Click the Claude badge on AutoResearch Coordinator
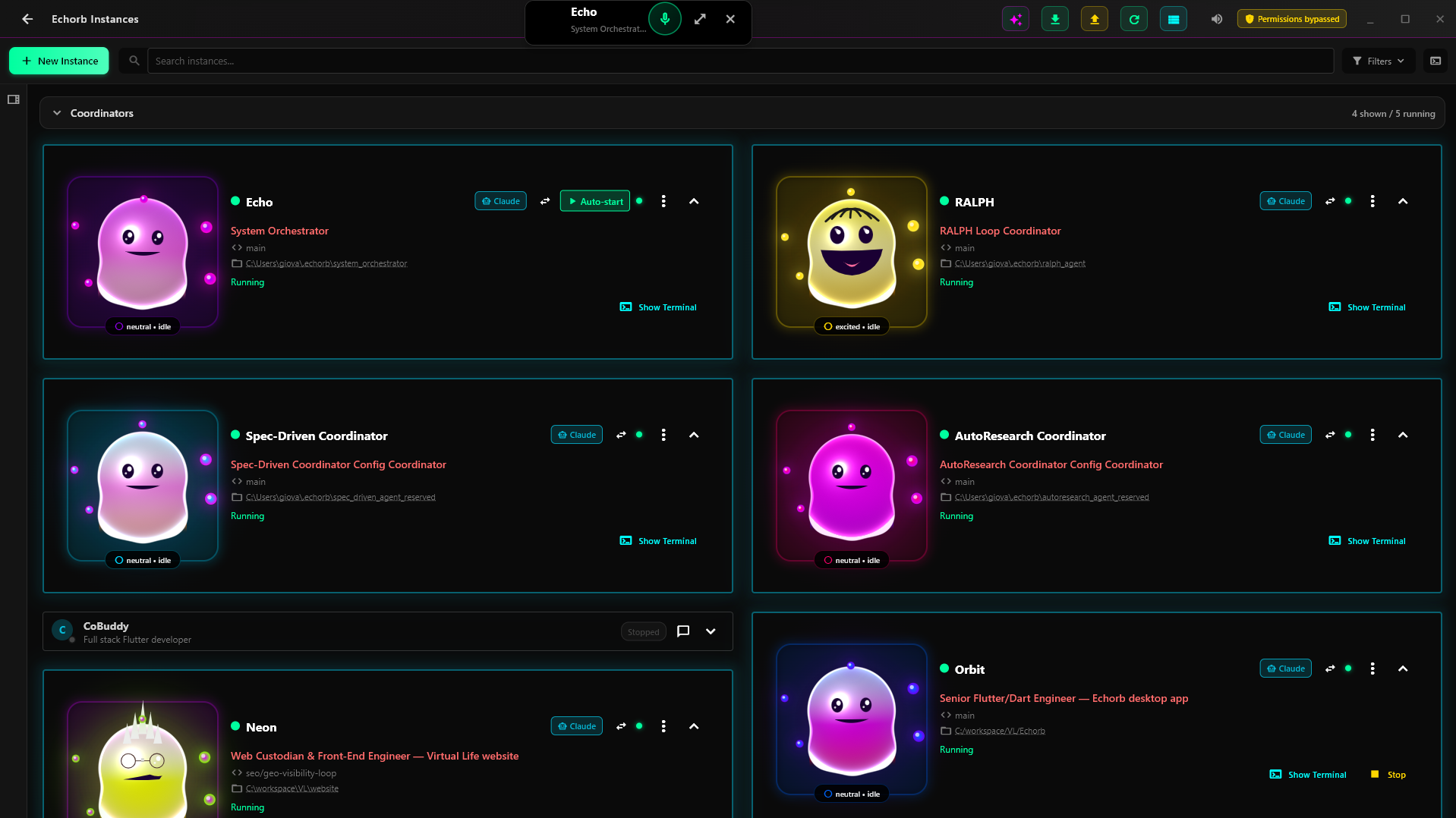This screenshot has width=1456, height=818. 1286,435
